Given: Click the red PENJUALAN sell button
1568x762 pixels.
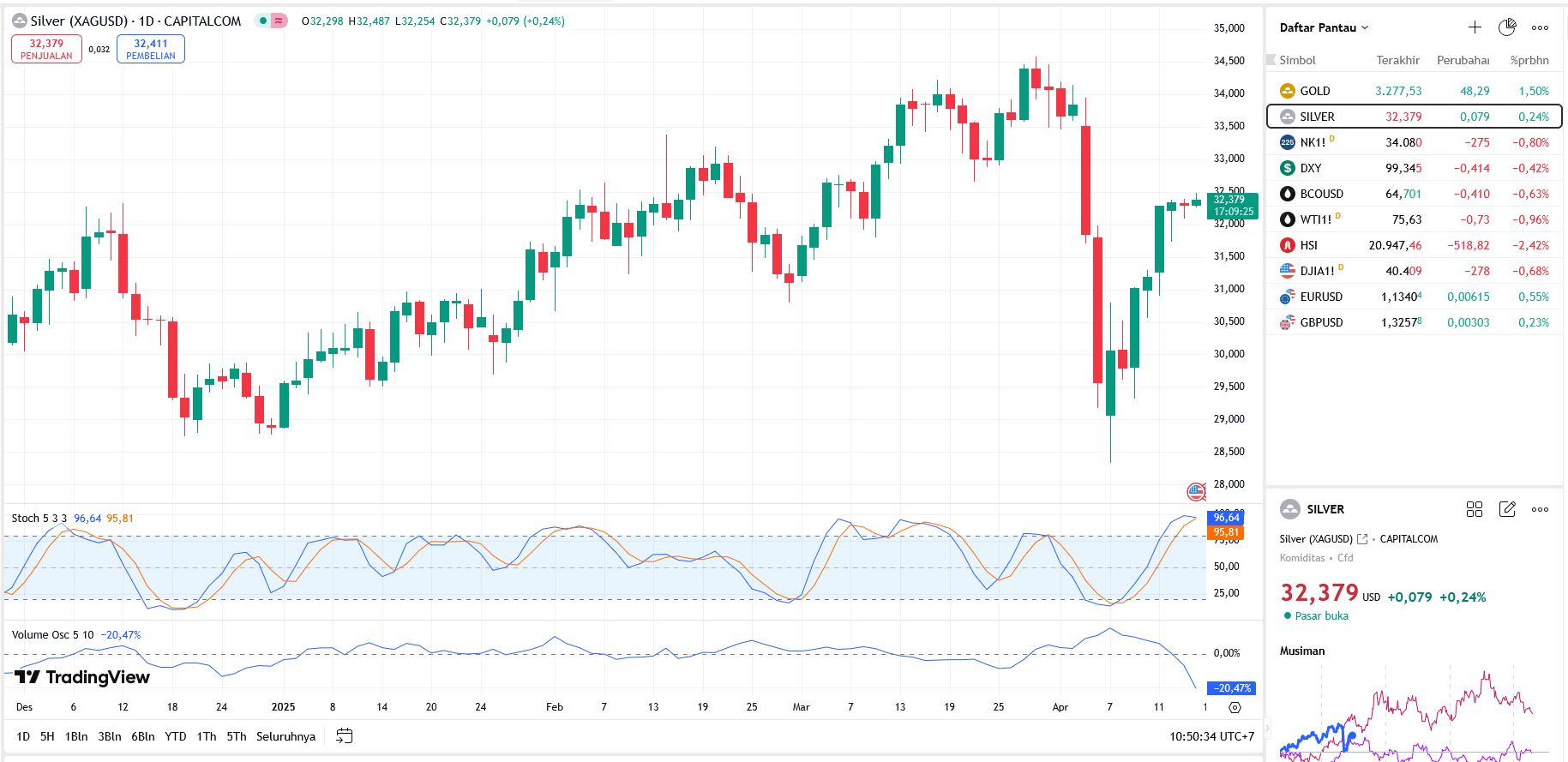Looking at the screenshot, I should (x=46, y=49).
